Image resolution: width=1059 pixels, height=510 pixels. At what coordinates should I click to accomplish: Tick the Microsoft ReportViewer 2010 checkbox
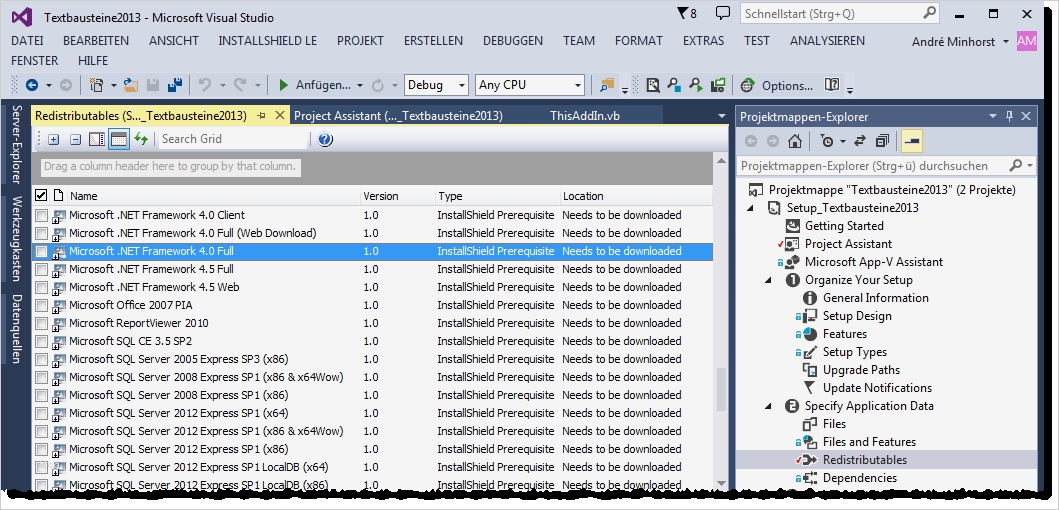tap(41, 323)
